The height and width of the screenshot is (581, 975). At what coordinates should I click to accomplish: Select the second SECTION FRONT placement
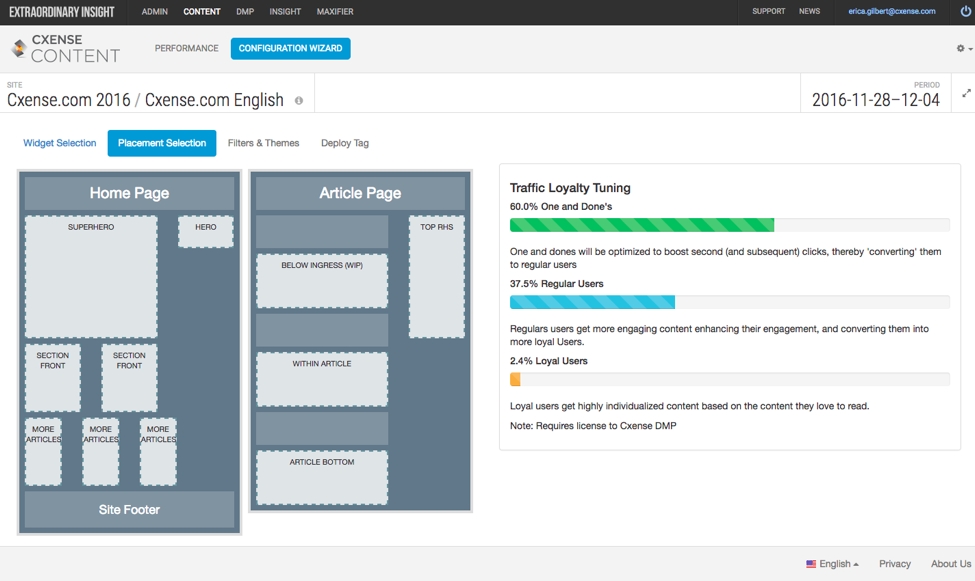pos(129,378)
